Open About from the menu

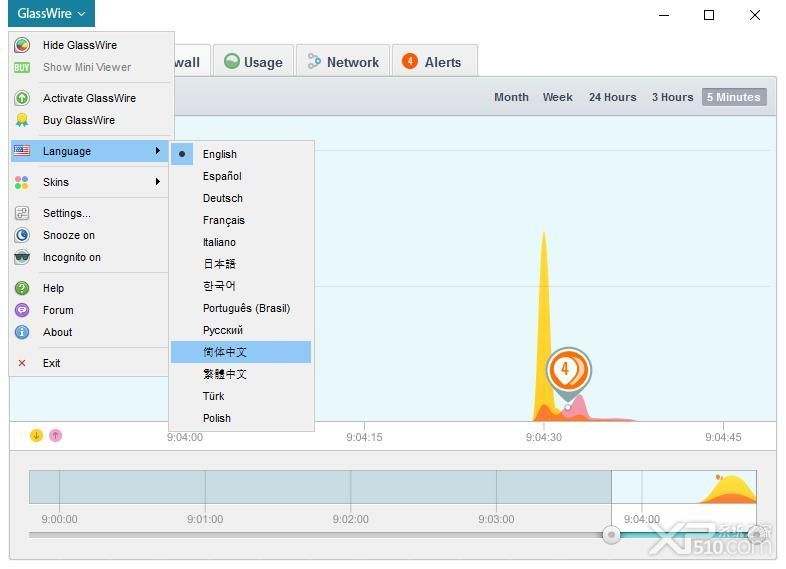89,332
